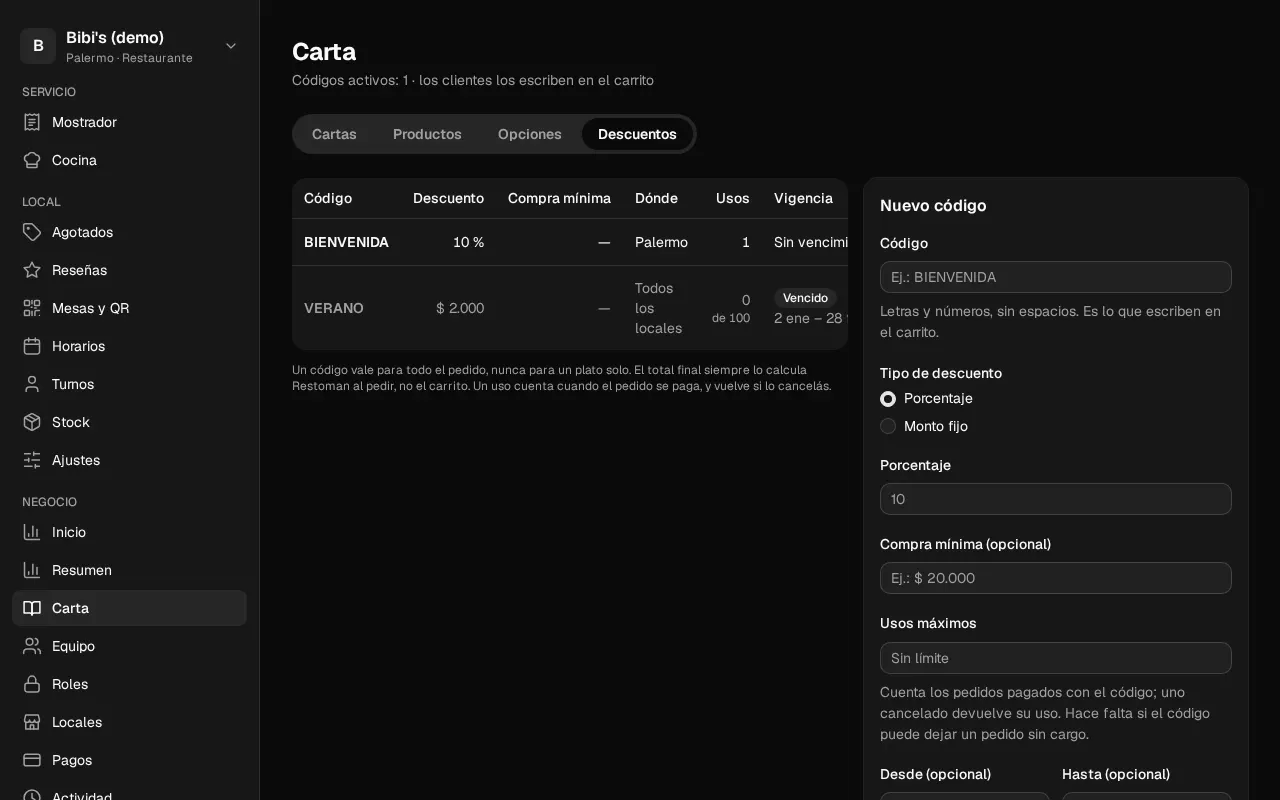Focus the Compra mínima input
This screenshot has height=800, width=1280.
pos(1056,578)
